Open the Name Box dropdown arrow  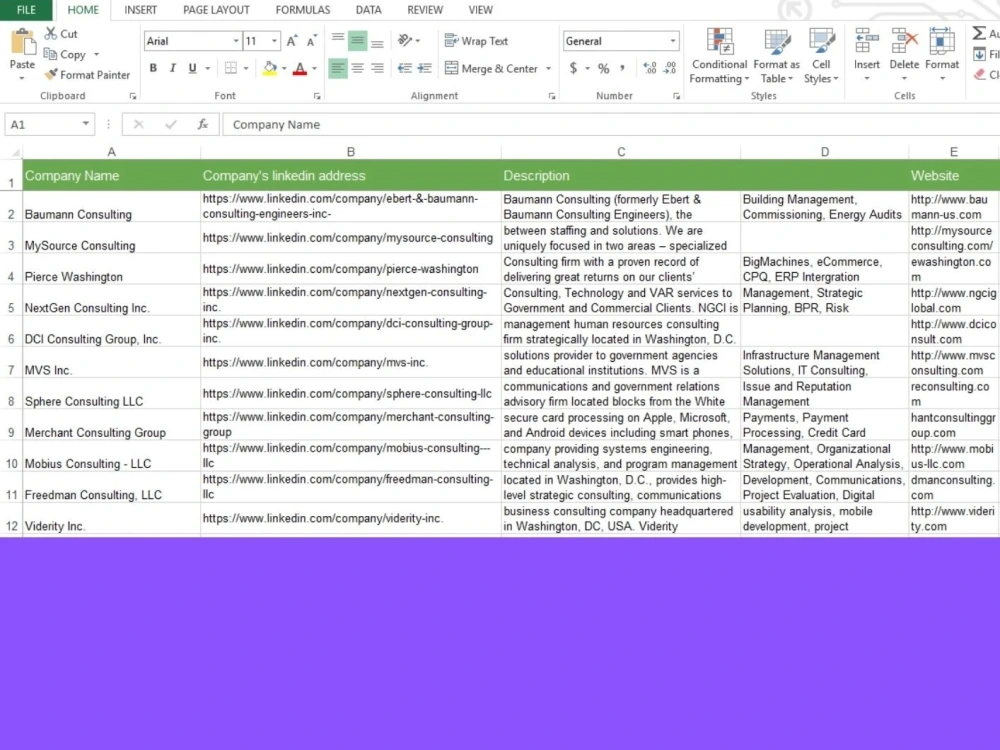[x=85, y=124]
